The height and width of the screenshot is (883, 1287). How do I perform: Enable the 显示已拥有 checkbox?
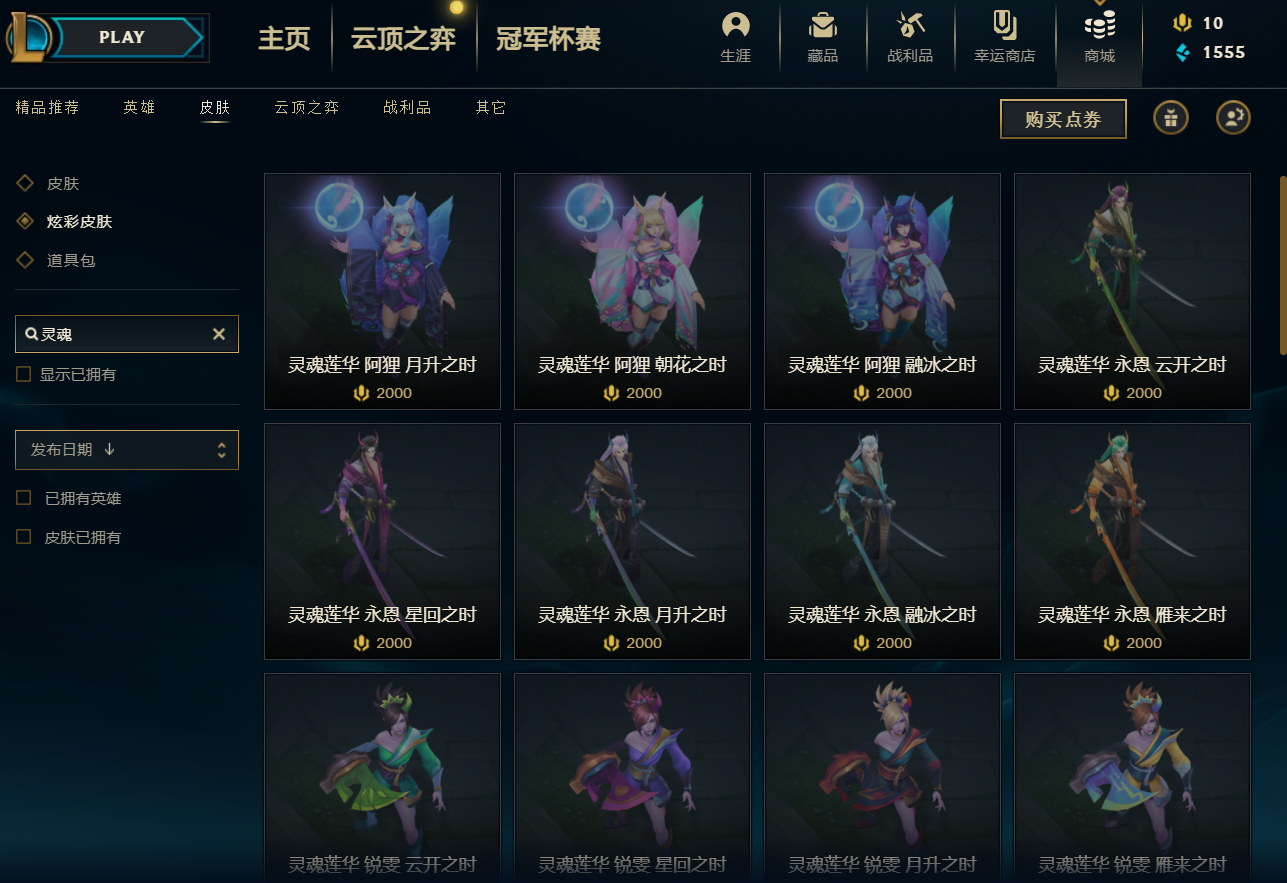(23, 374)
